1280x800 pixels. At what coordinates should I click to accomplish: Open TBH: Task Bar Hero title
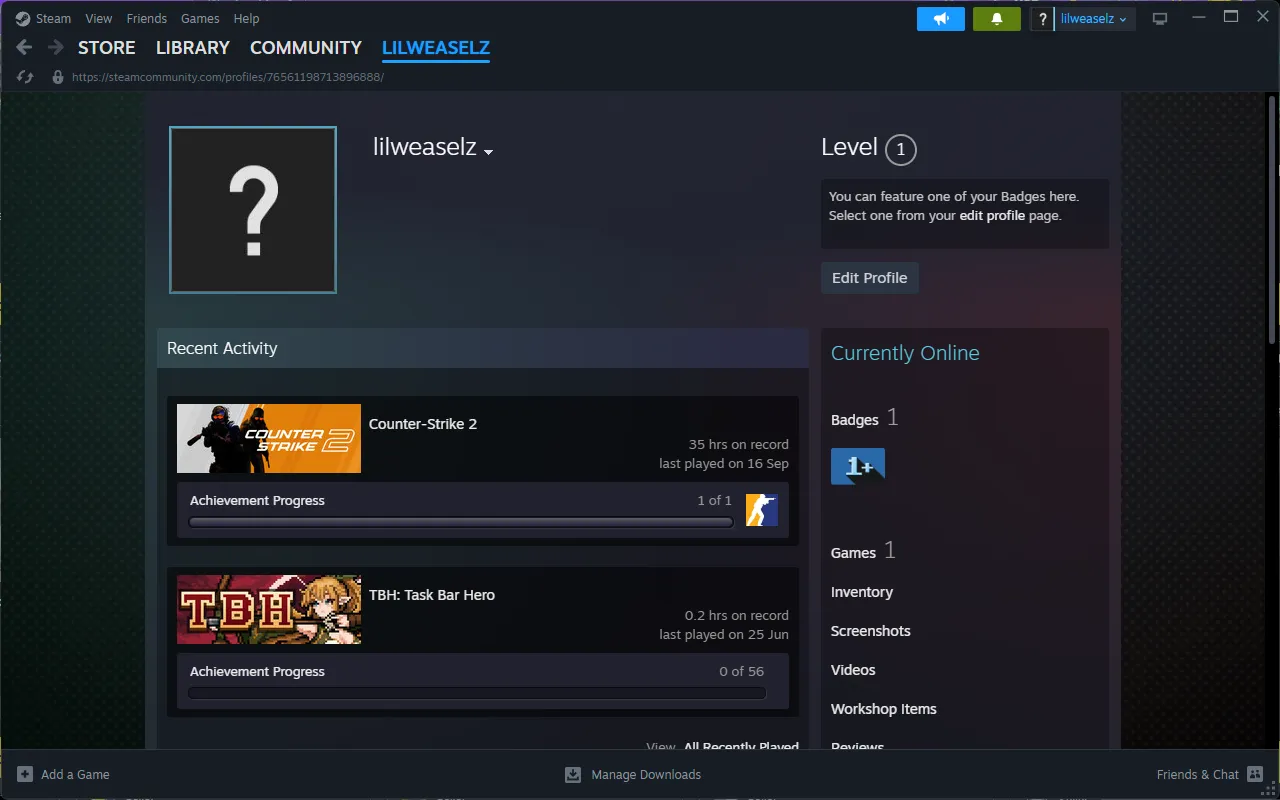[x=432, y=595]
